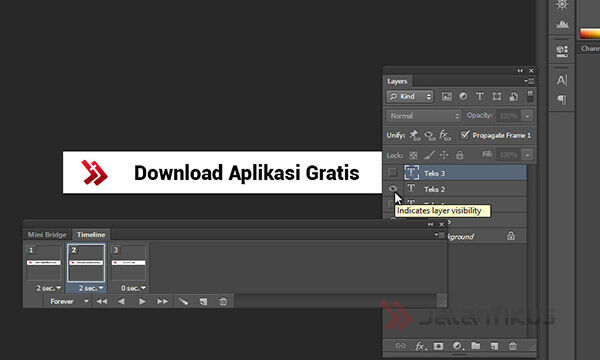Filter layers by pixel layer type
The height and width of the screenshot is (360, 600).
[447, 96]
